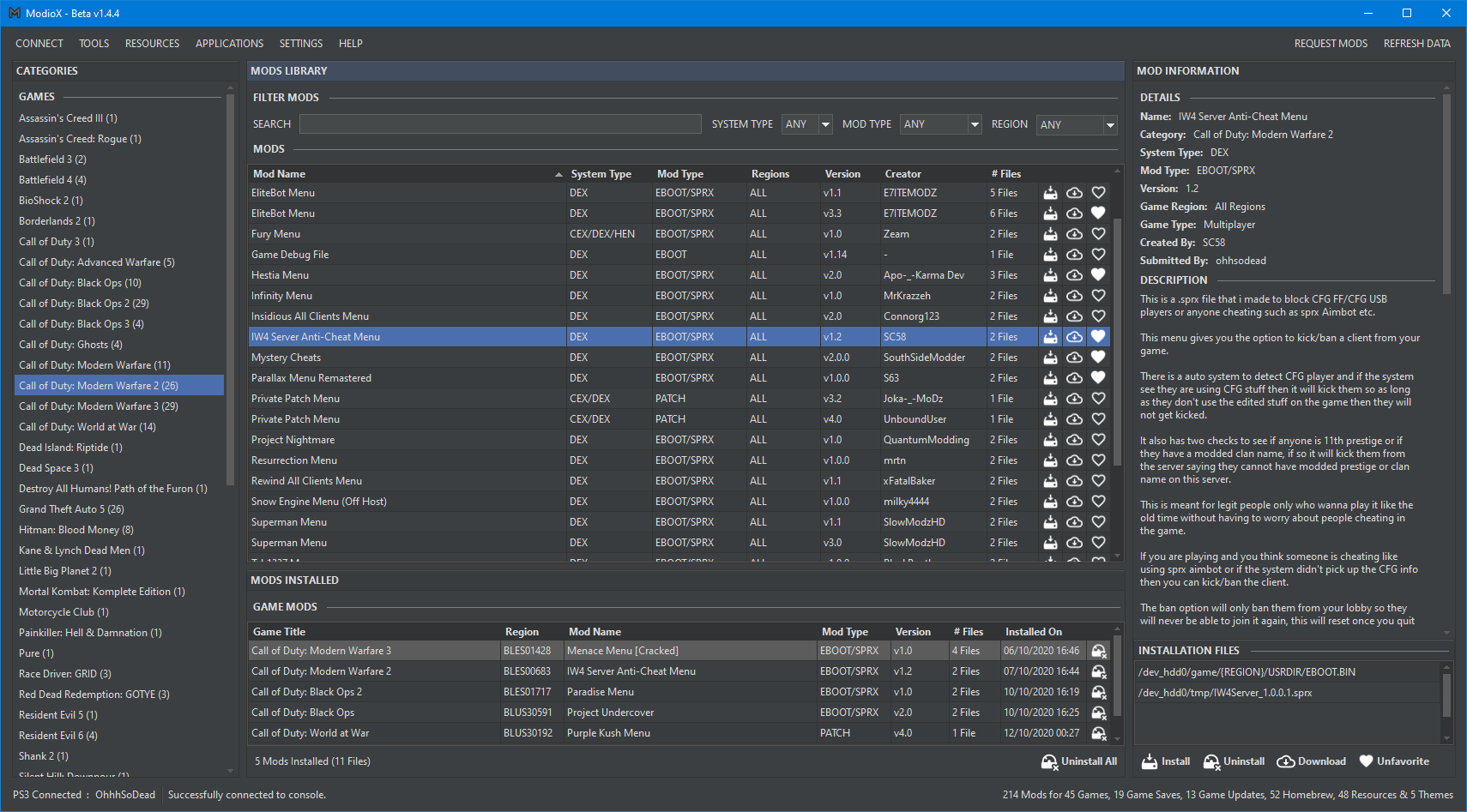1467x812 pixels.
Task: Uninstall Project Undercover via row icon
Action: point(1098,713)
